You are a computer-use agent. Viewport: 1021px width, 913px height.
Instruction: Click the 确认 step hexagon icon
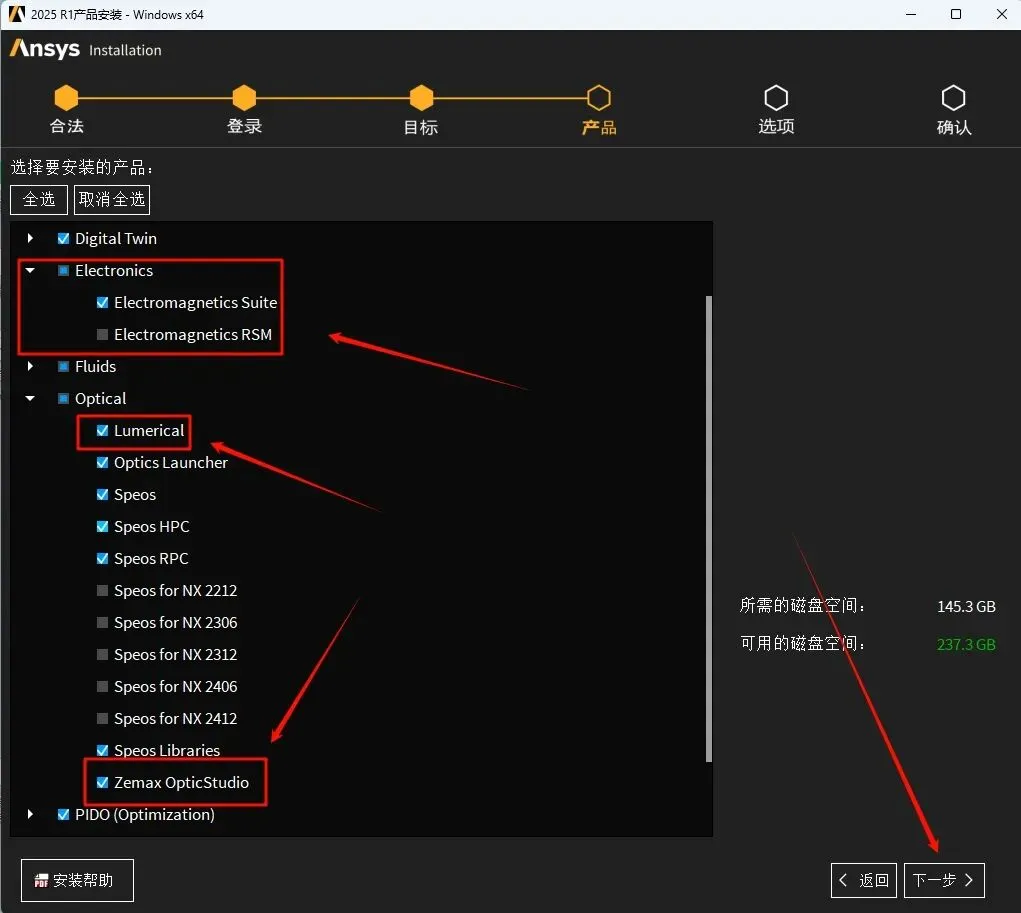953,98
